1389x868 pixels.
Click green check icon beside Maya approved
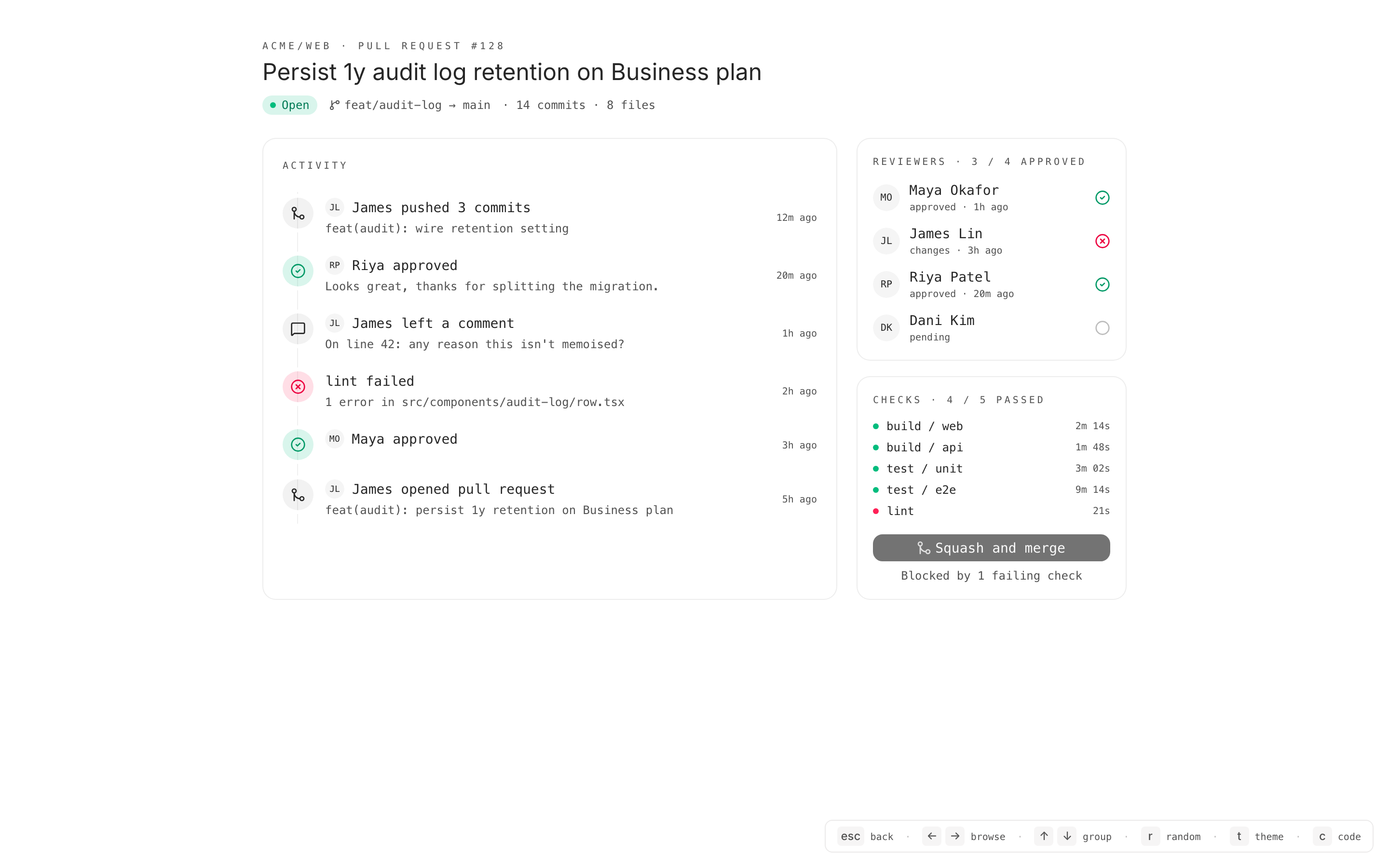[298, 444]
